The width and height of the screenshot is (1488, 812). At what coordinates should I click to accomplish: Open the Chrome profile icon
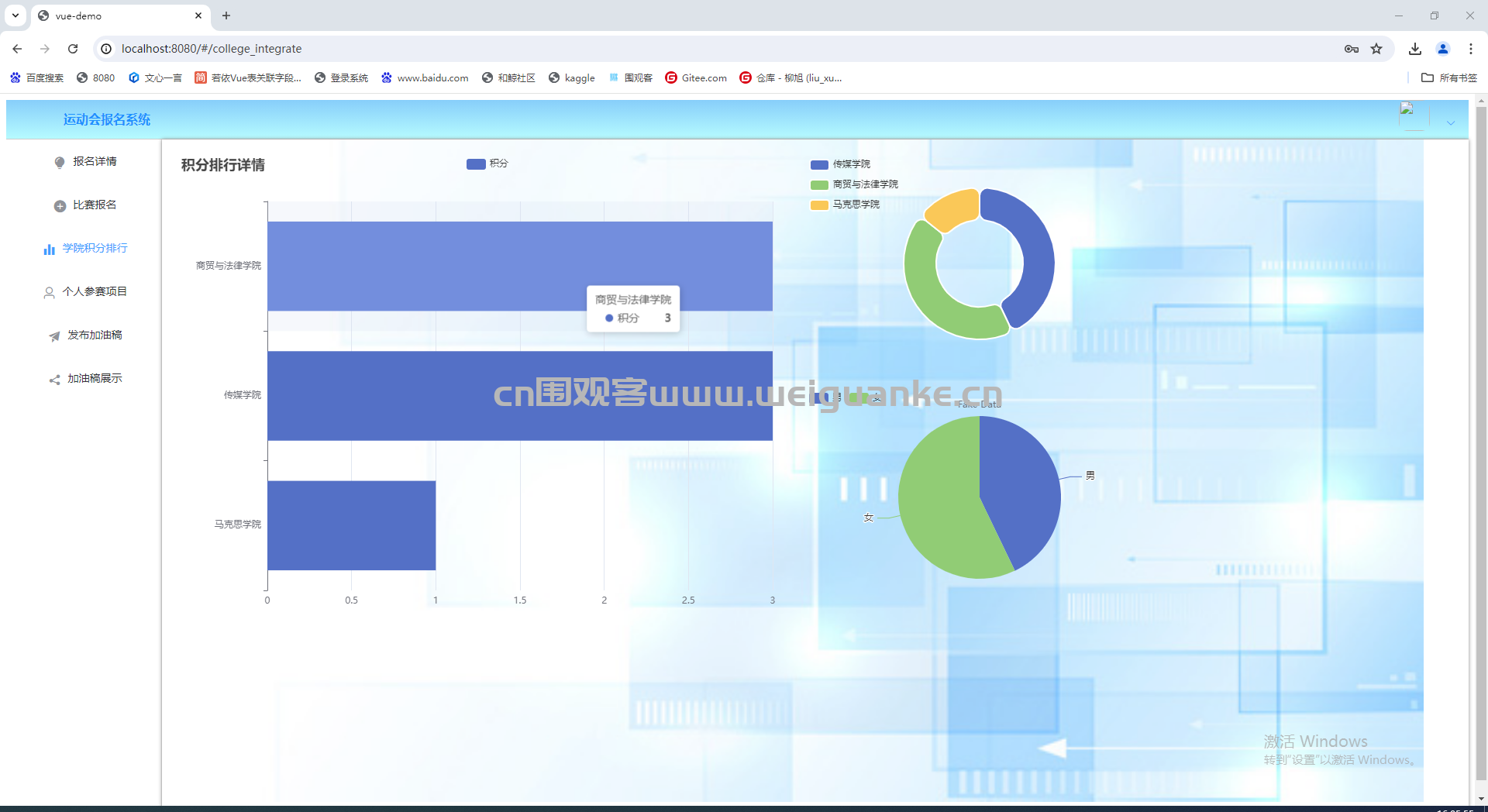(x=1443, y=49)
